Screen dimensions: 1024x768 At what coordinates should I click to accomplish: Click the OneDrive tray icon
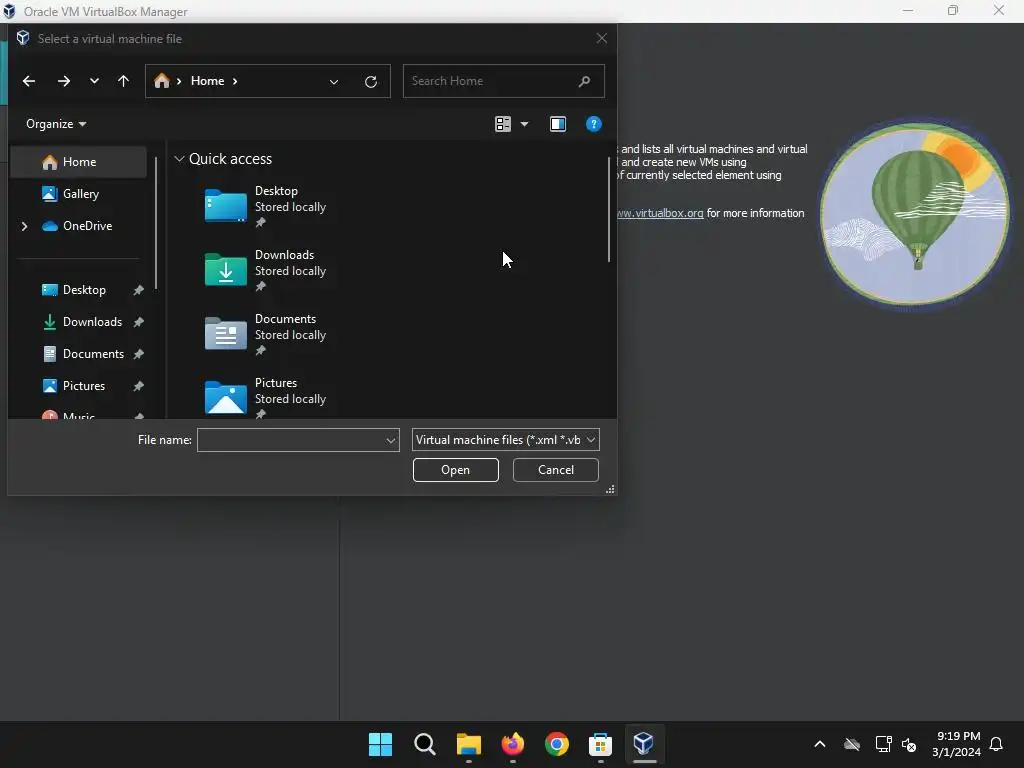852,744
